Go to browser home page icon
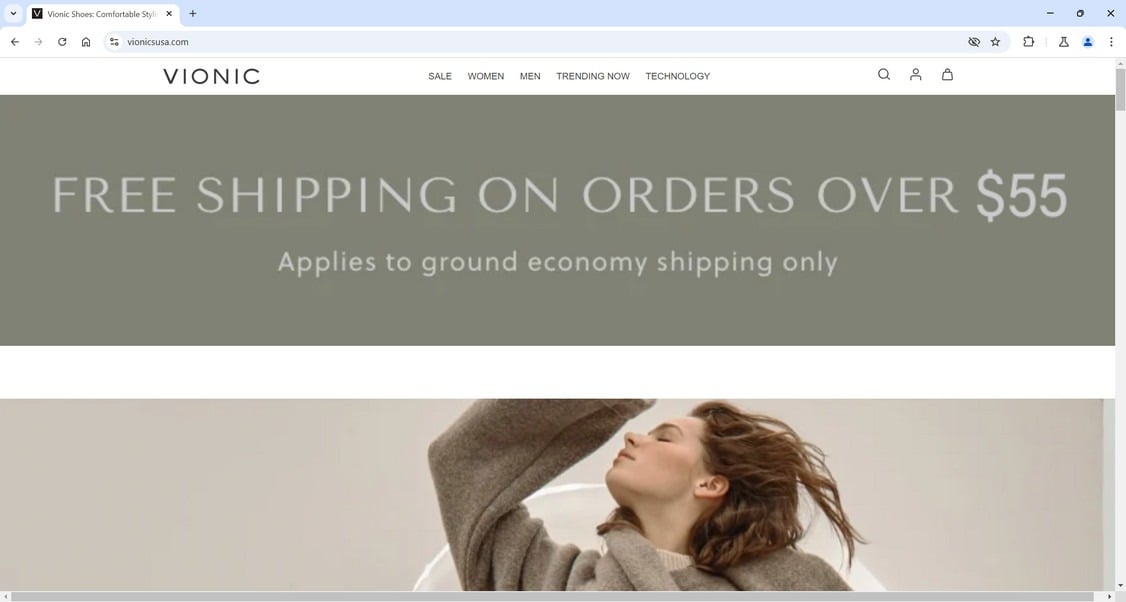Viewport: 1126px width, 602px height. (85, 42)
